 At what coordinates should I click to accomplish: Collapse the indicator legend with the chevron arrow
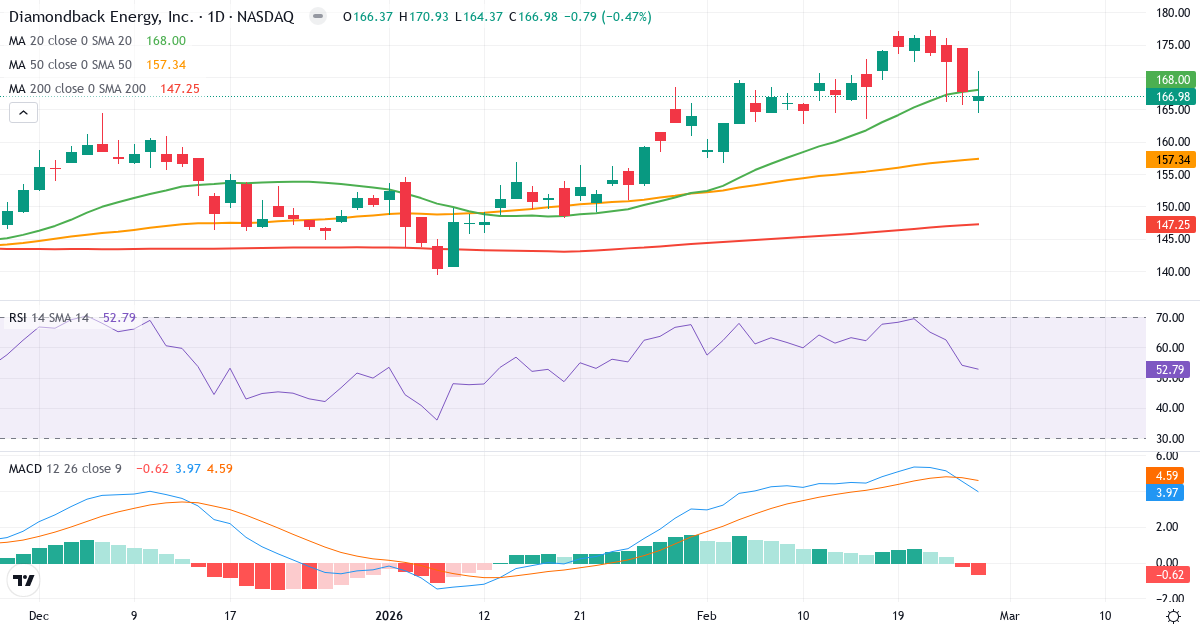pos(22,112)
